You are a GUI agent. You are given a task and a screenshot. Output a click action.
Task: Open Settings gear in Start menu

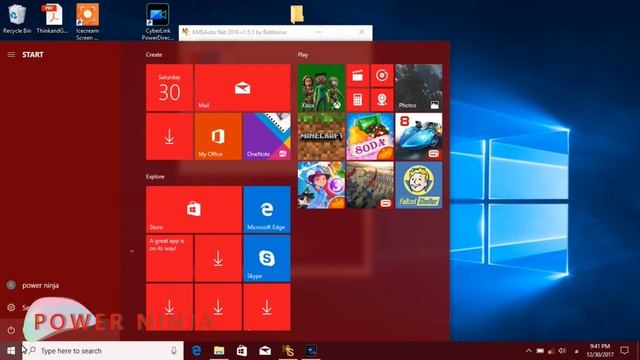(x=11, y=307)
